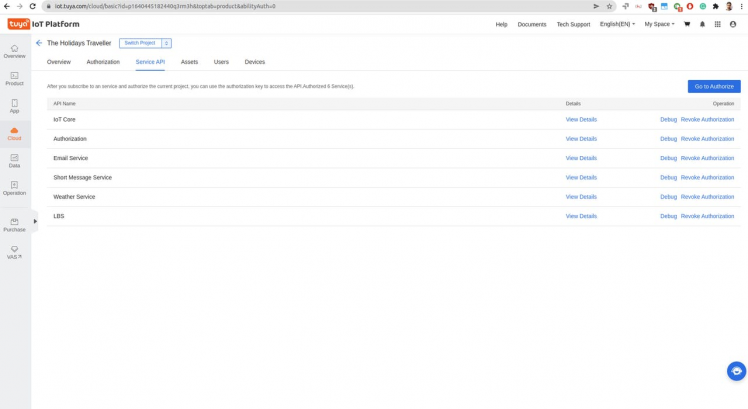The height and width of the screenshot is (409, 748).
Task: View Details for Short Message Service
Action: point(581,178)
